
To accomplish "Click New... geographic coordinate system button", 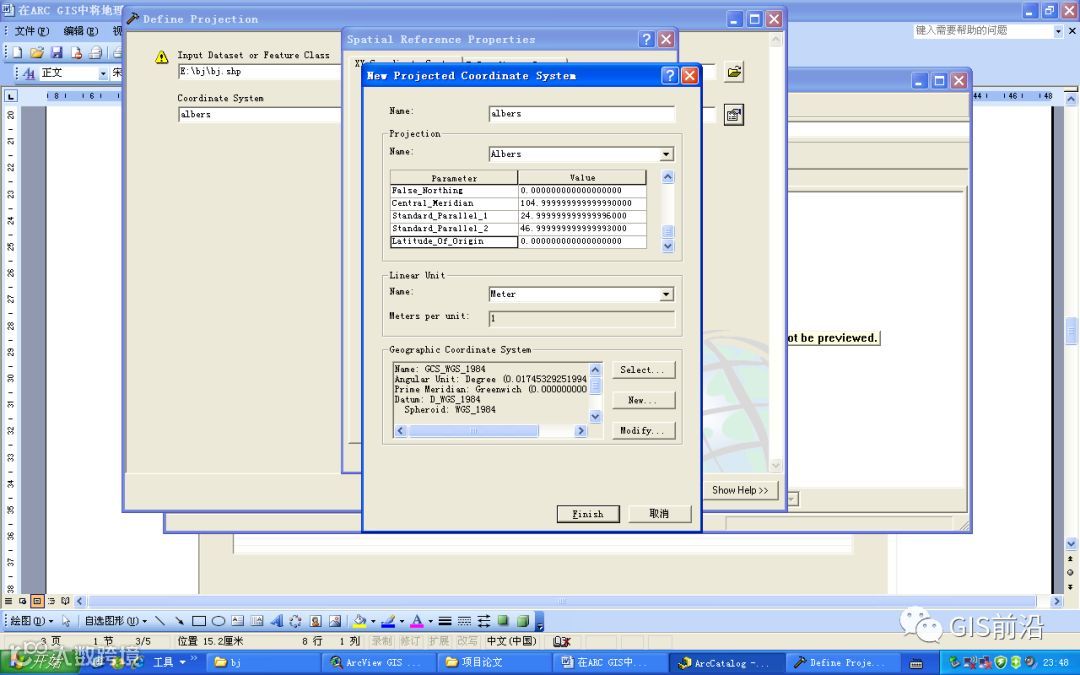I will (643, 400).
